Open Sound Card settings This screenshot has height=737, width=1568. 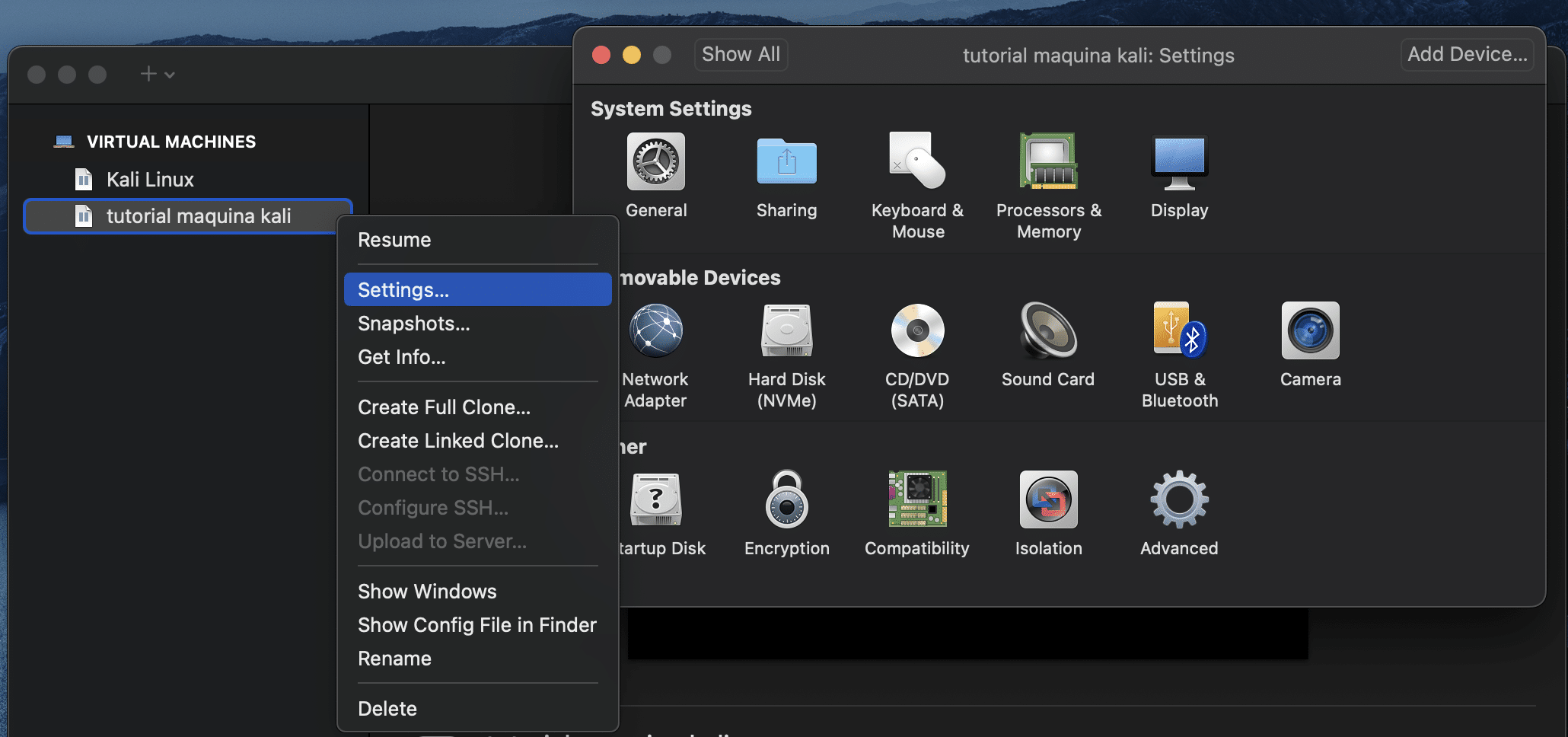coord(1048,331)
